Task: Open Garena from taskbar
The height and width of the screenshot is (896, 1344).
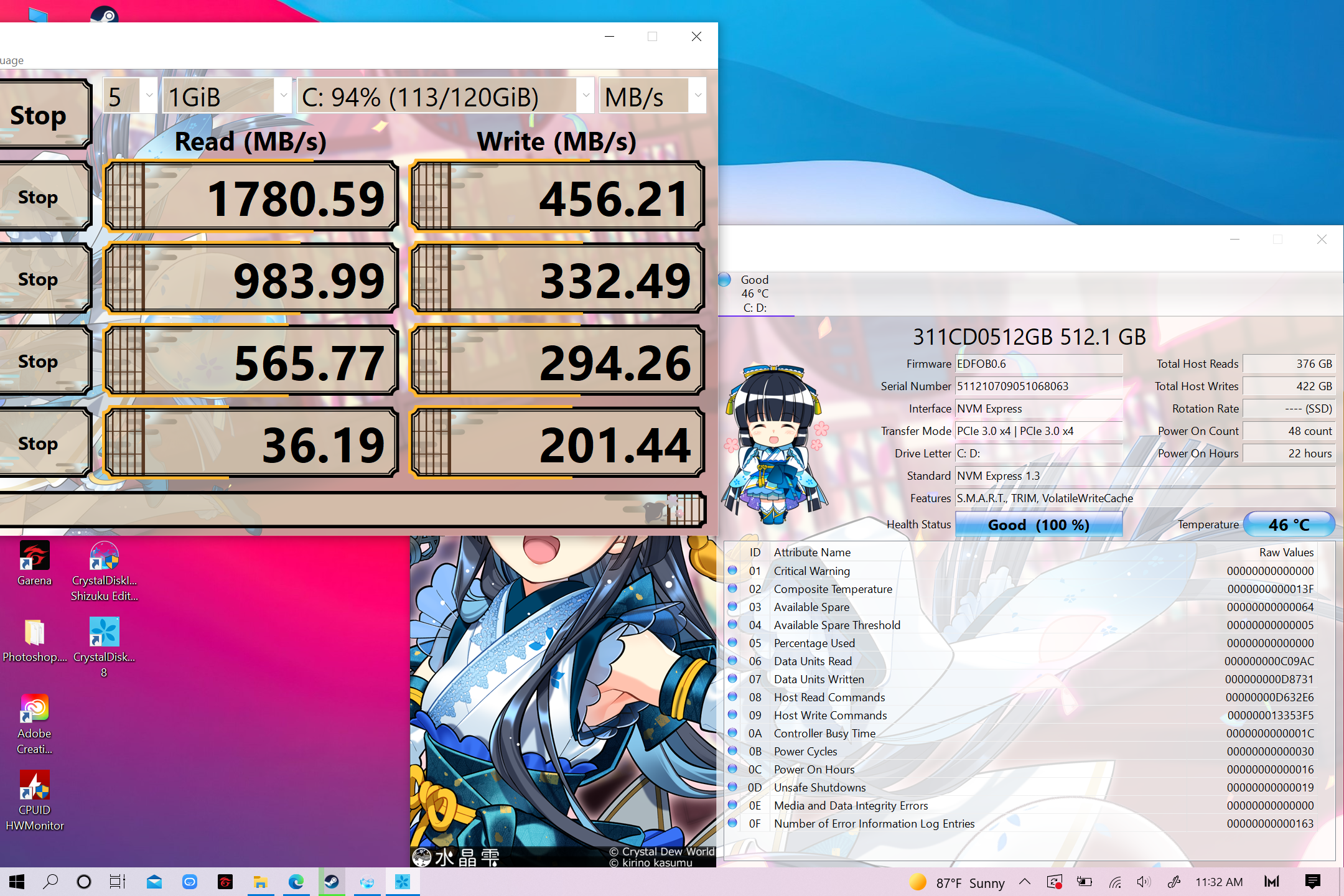Action: (225, 882)
